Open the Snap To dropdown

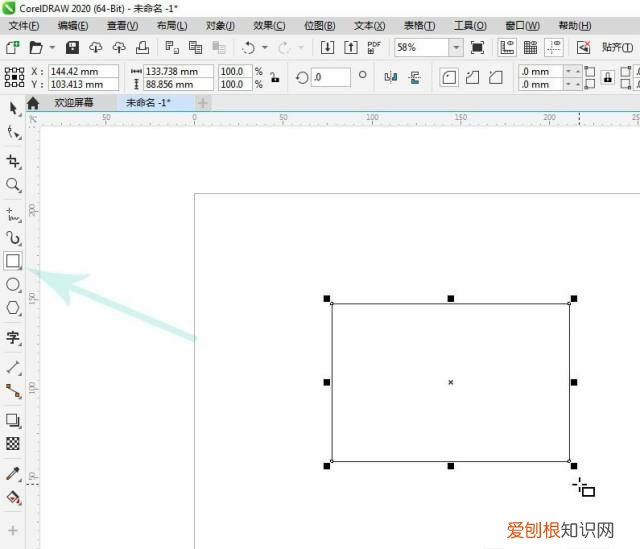pyautogui.click(x=618, y=47)
